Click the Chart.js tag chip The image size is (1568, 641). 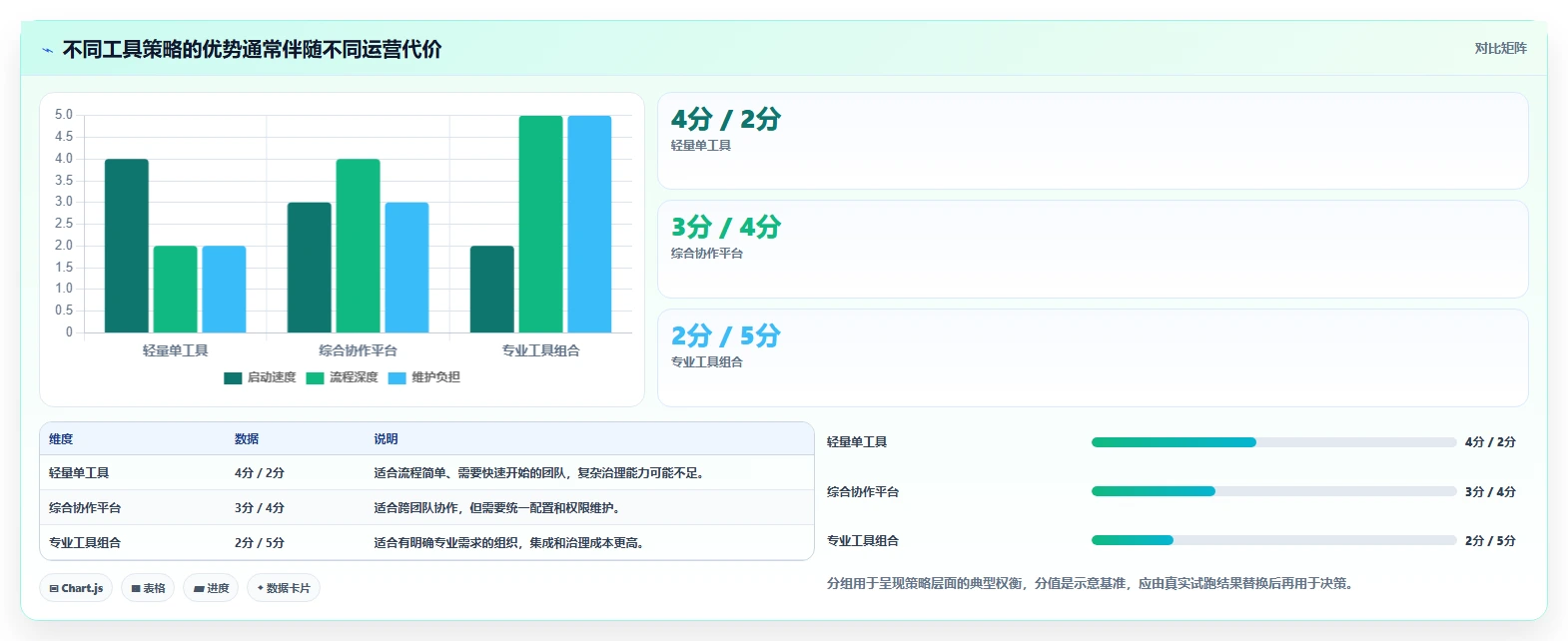click(76, 588)
